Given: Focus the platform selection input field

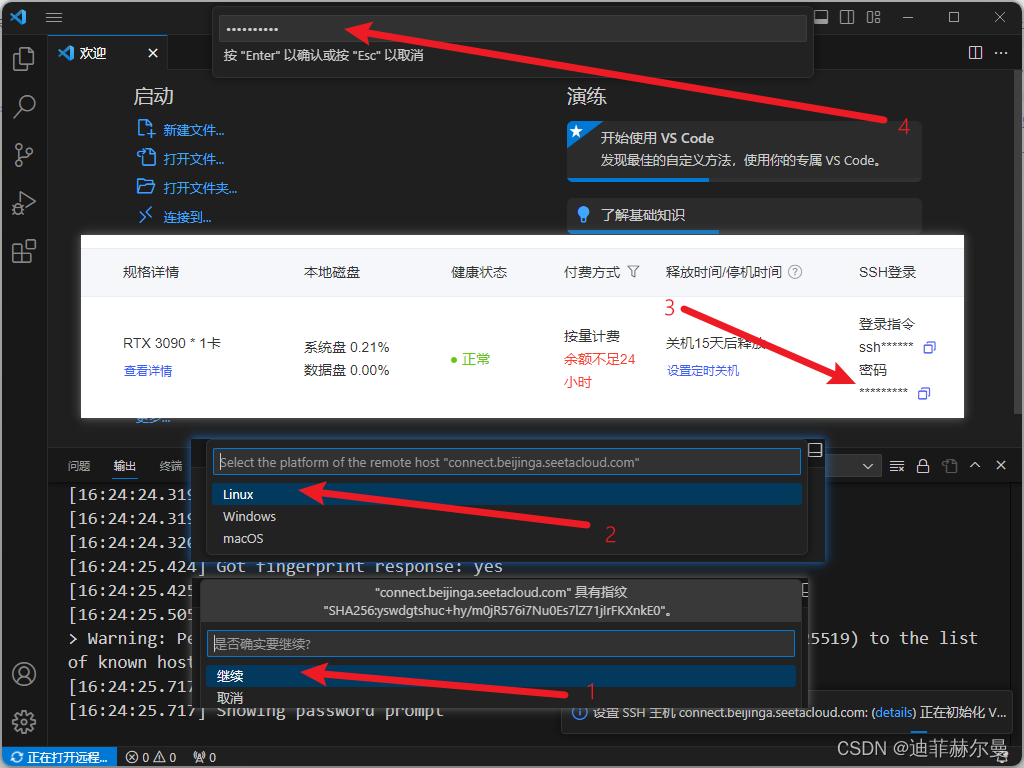Looking at the screenshot, I should tap(507, 462).
